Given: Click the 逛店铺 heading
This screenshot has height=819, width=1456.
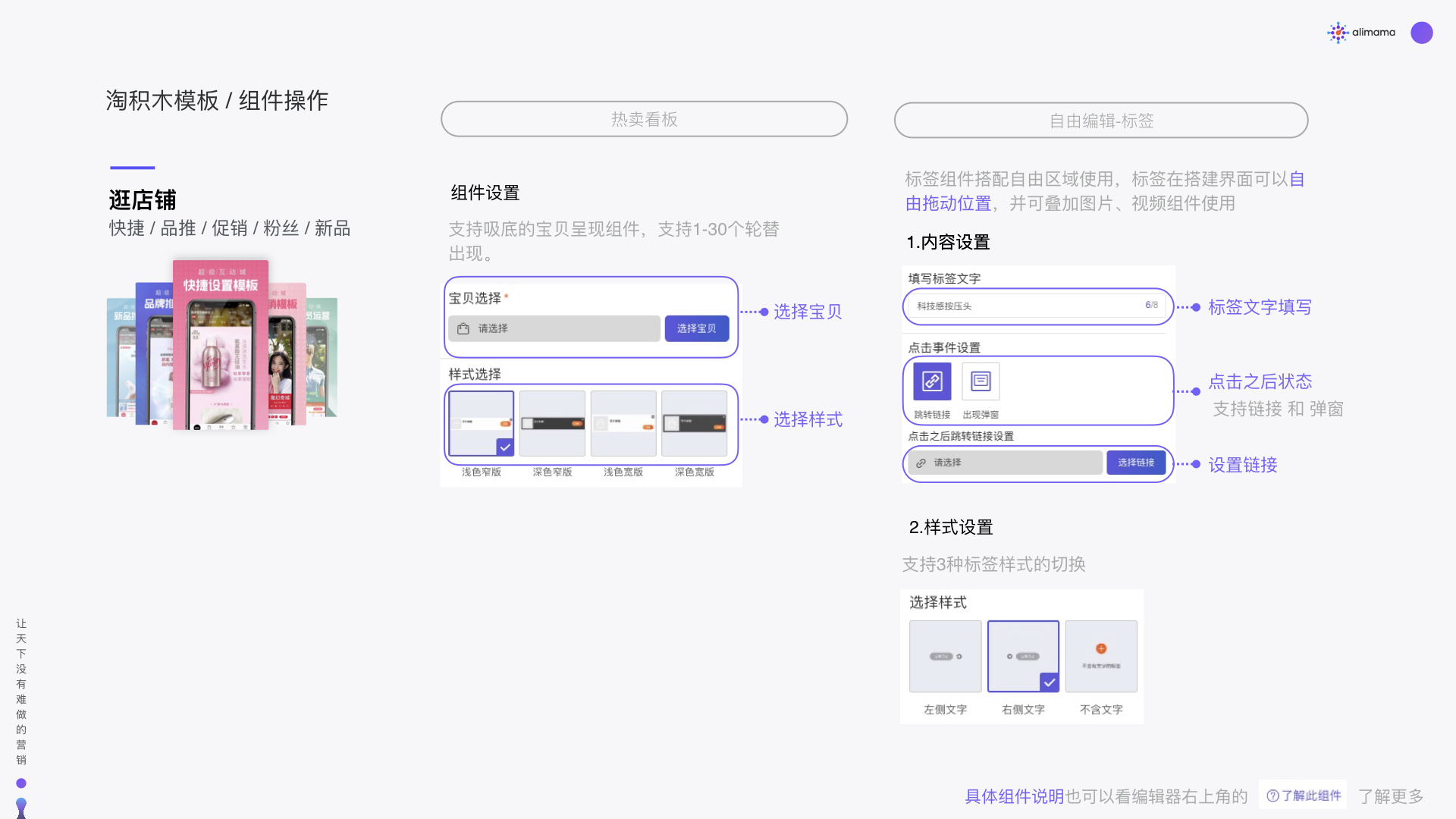Looking at the screenshot, I should pos(143,199).
